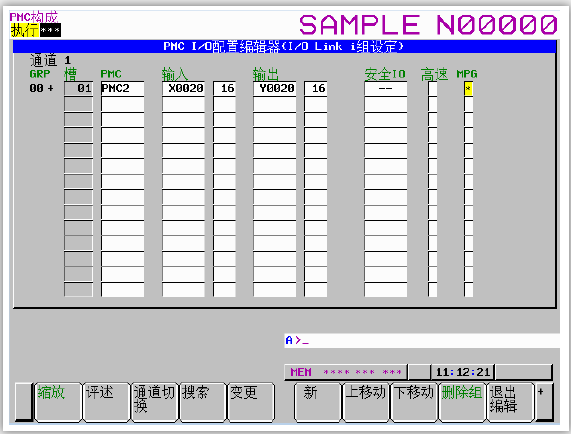Click the clock showing 11:12:21
The image size is (571, 434).
point(462,372)
